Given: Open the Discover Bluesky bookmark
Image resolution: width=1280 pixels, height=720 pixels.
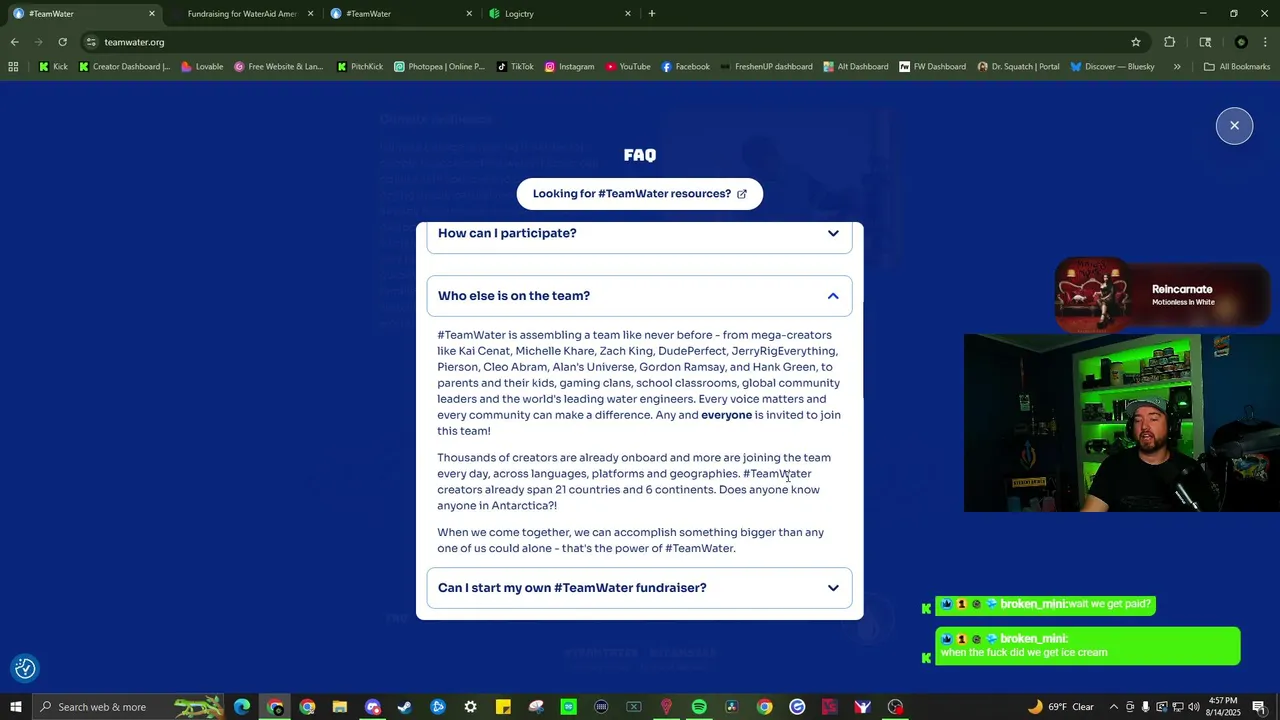Looking at the screenshot, I should tap(1112, 67).
